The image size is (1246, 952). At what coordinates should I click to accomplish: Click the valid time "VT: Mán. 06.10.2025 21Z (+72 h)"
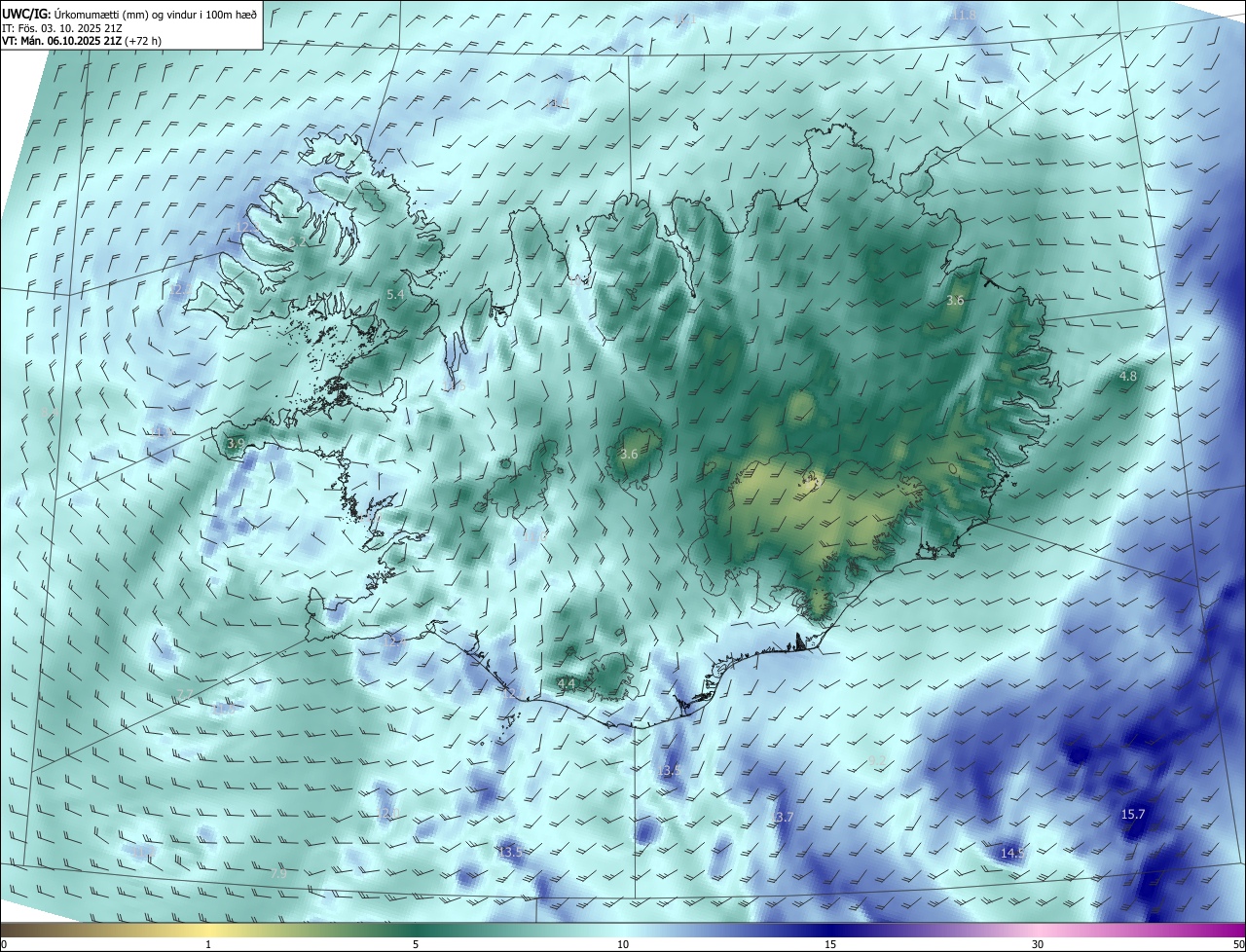[82, 41]
